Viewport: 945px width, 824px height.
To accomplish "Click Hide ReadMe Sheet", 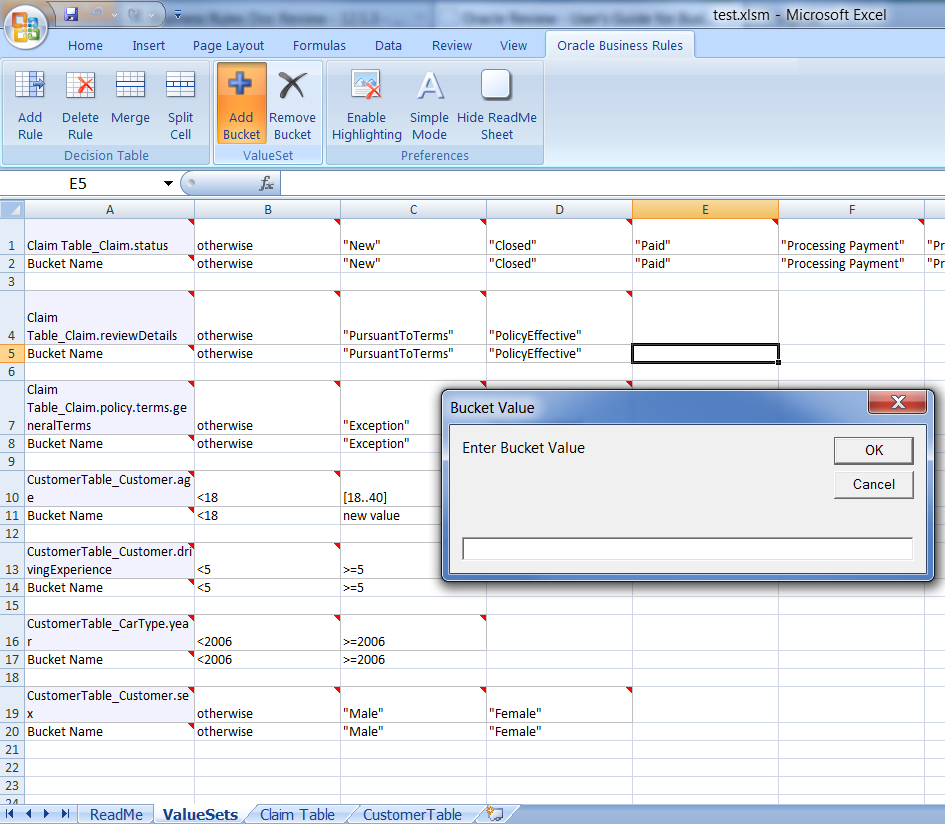I will point(497,106).
